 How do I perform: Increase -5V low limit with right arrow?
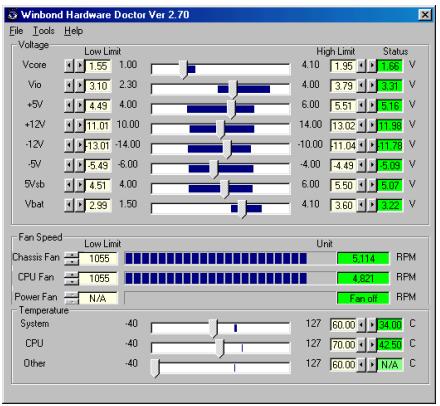click(x=80, y=165)
